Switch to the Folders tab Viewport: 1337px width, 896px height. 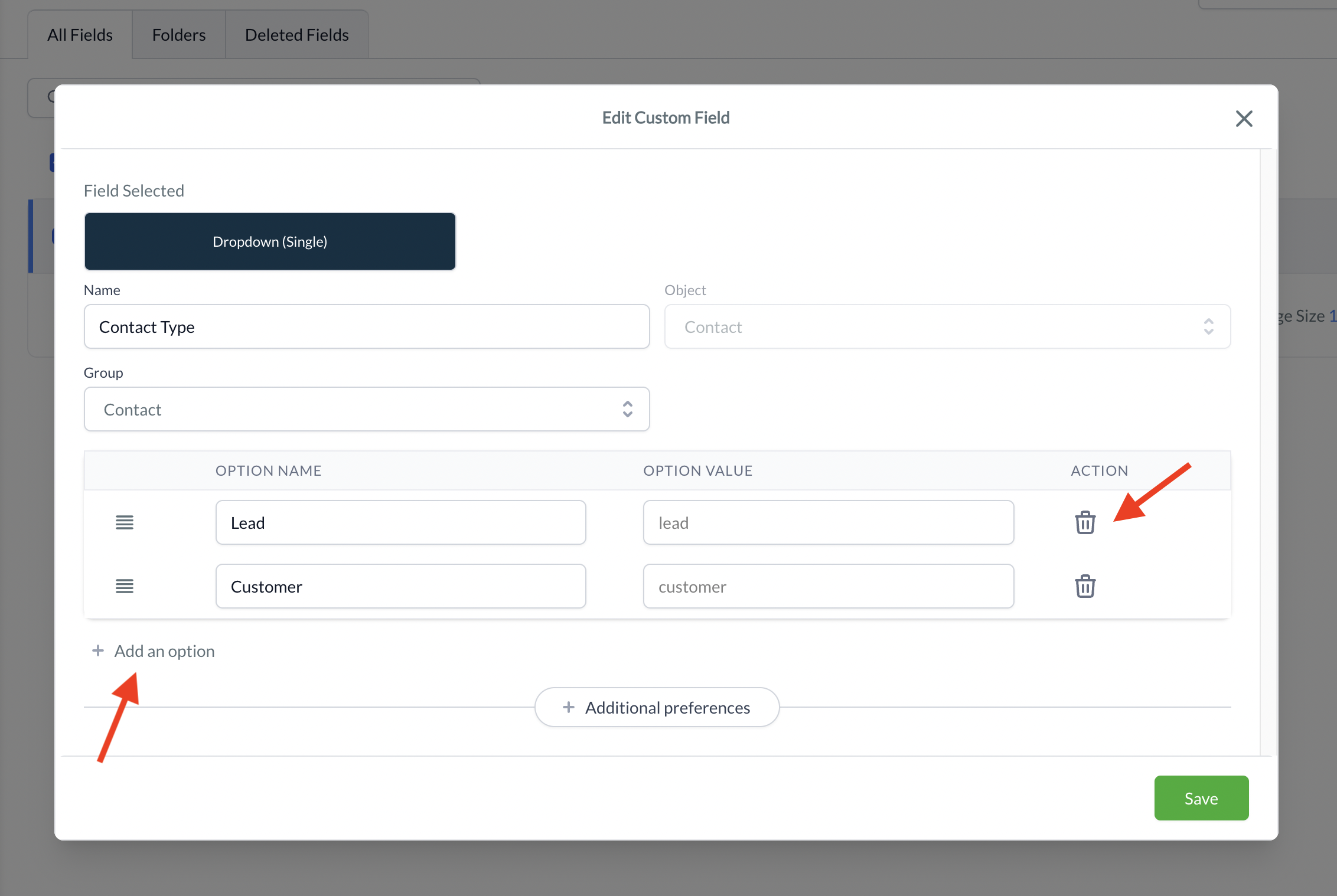click(178, 35)
